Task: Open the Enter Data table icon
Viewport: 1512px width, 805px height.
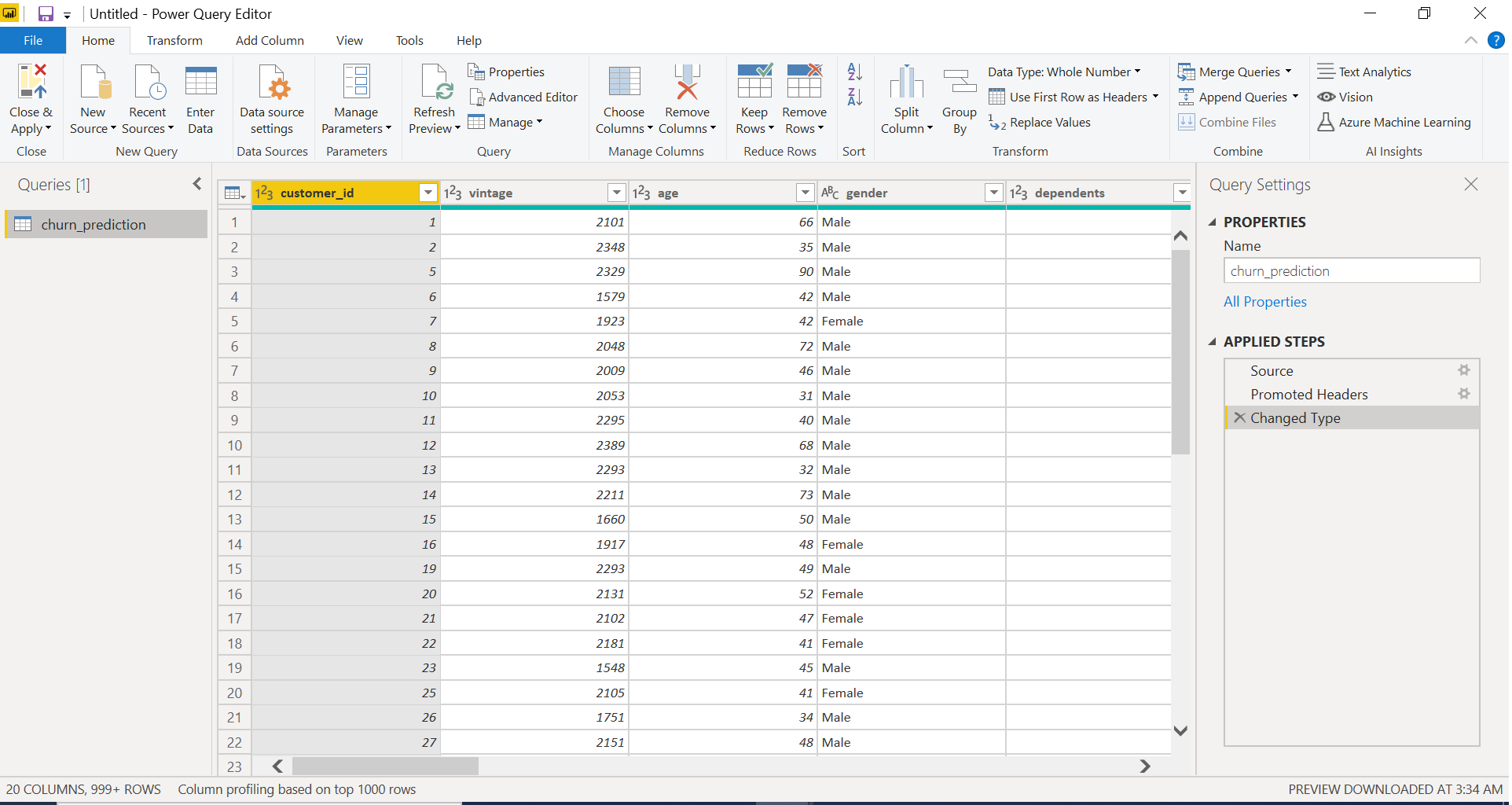Action: (200, 83)
